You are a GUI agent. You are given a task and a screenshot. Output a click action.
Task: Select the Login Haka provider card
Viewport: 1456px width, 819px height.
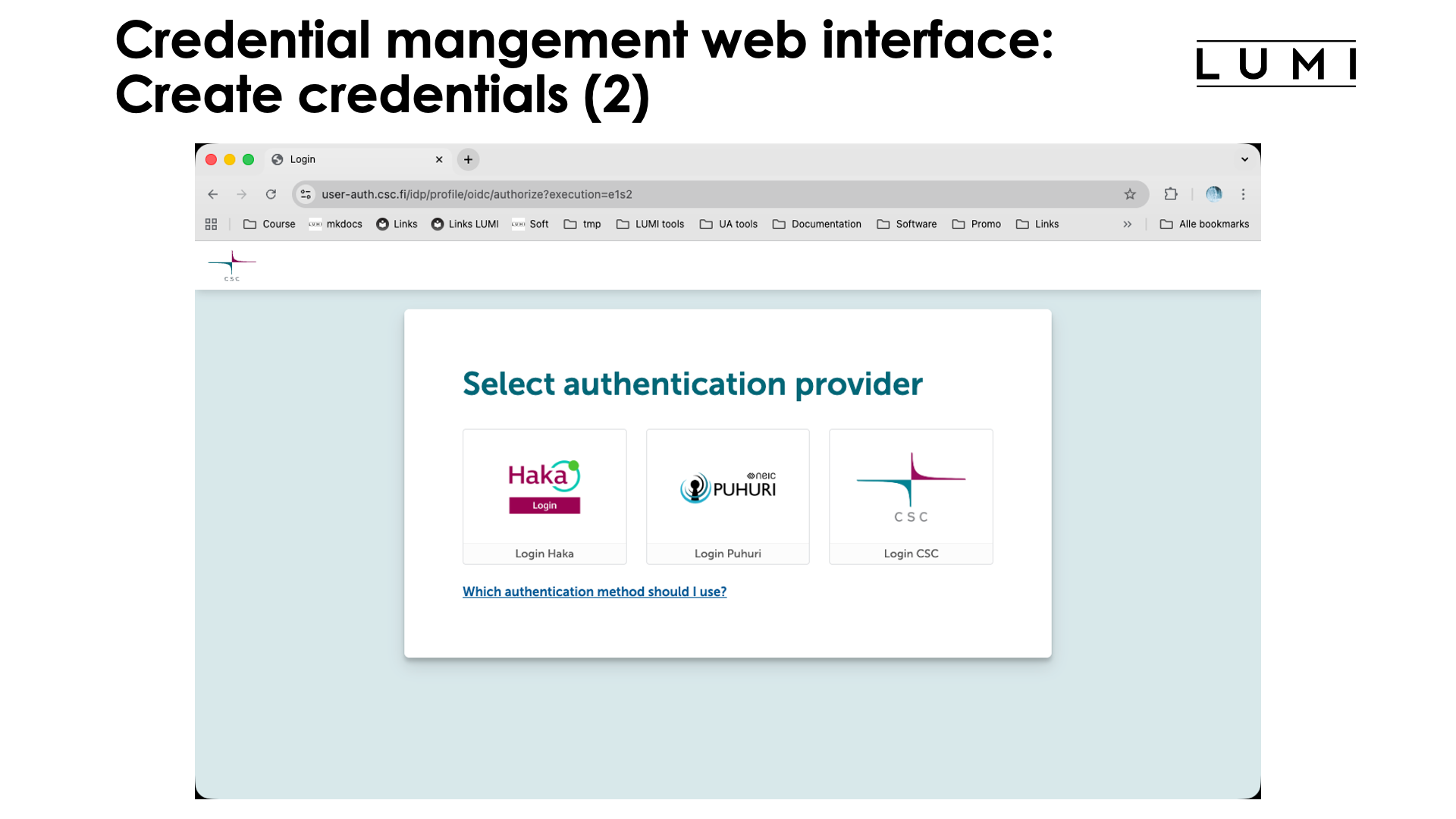544,497
